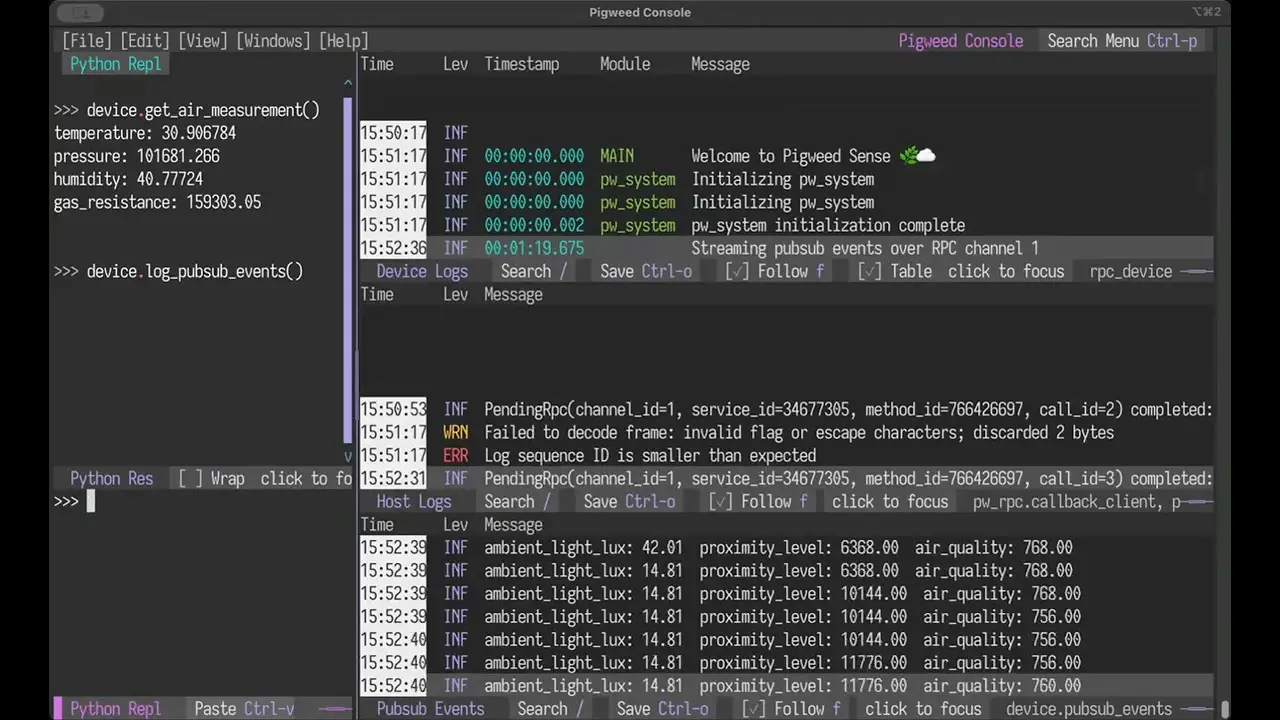Click Paste Ctrl-v in Python Repl bar

[x=244, y=709]
